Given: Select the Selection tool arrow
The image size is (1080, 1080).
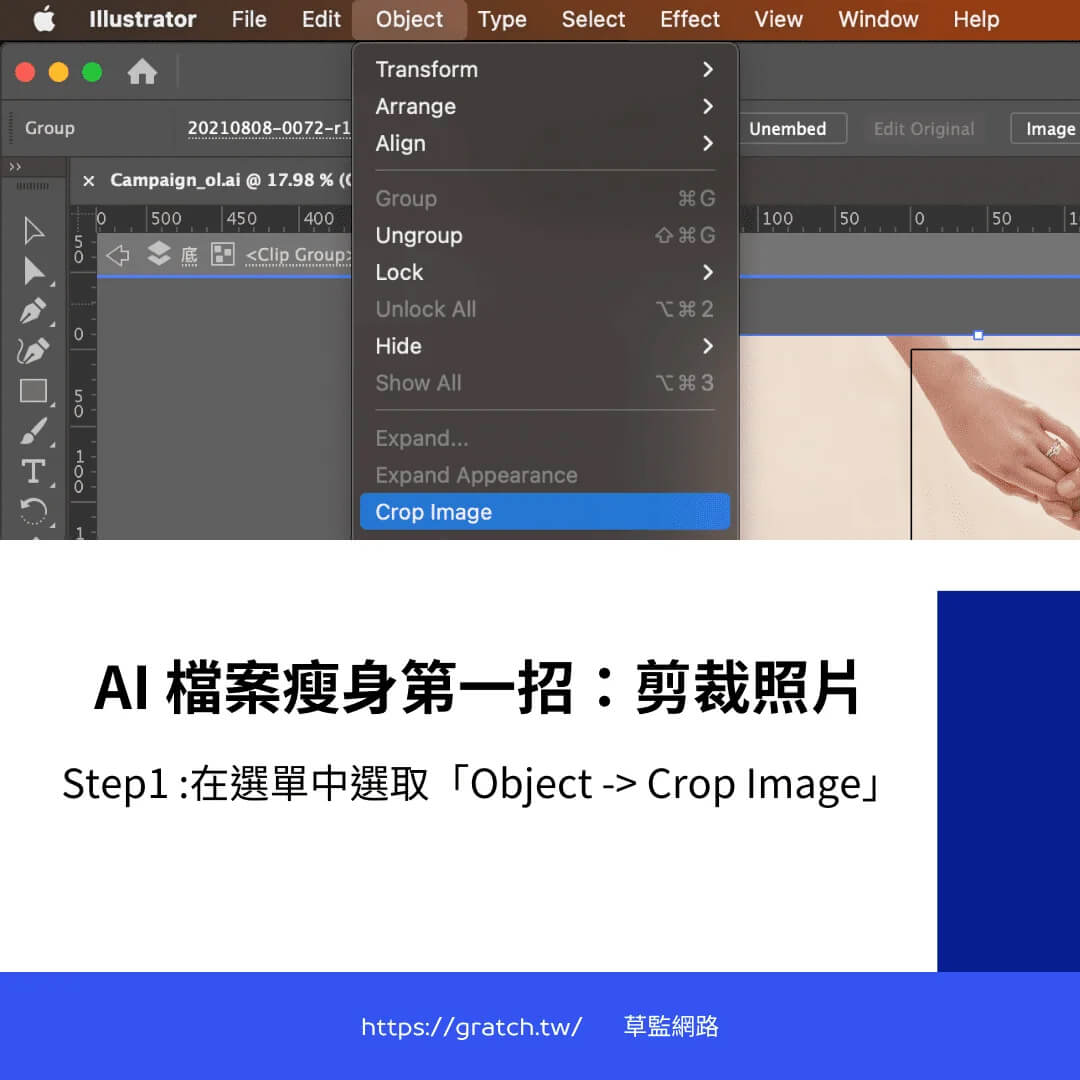Looking at the screenshot, I should [x=34, y=231].
